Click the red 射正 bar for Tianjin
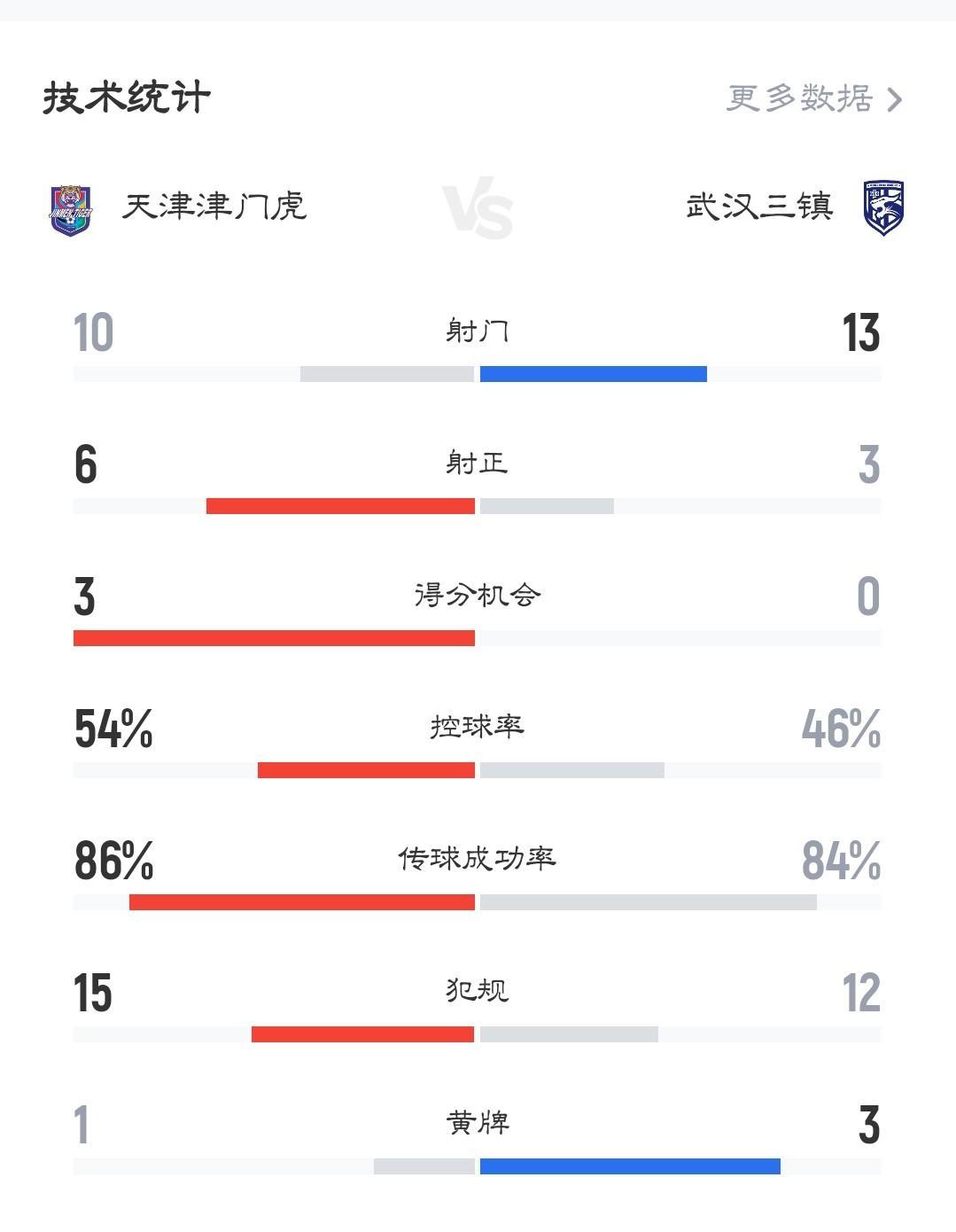Image resolution: width=956 pixels, height=1232 pixels. click(x=340, y=506)
